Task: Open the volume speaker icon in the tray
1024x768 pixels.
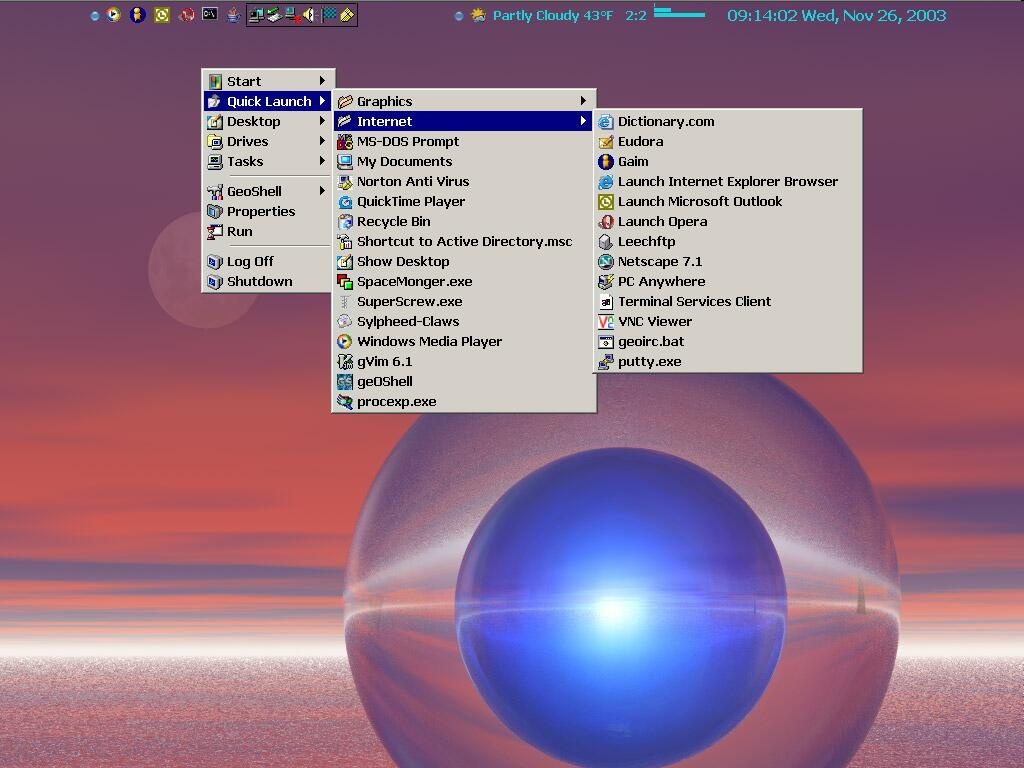Action: coord(308,15)
